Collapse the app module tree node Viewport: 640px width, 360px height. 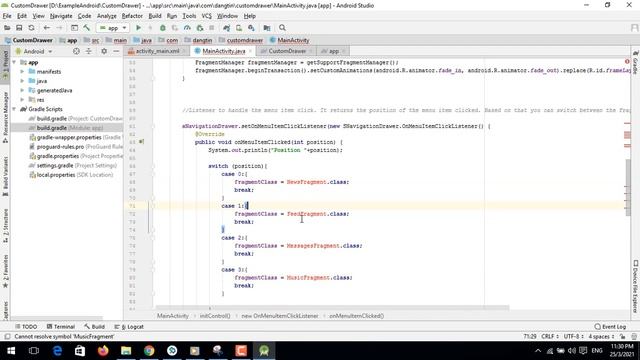pos(15,62)
